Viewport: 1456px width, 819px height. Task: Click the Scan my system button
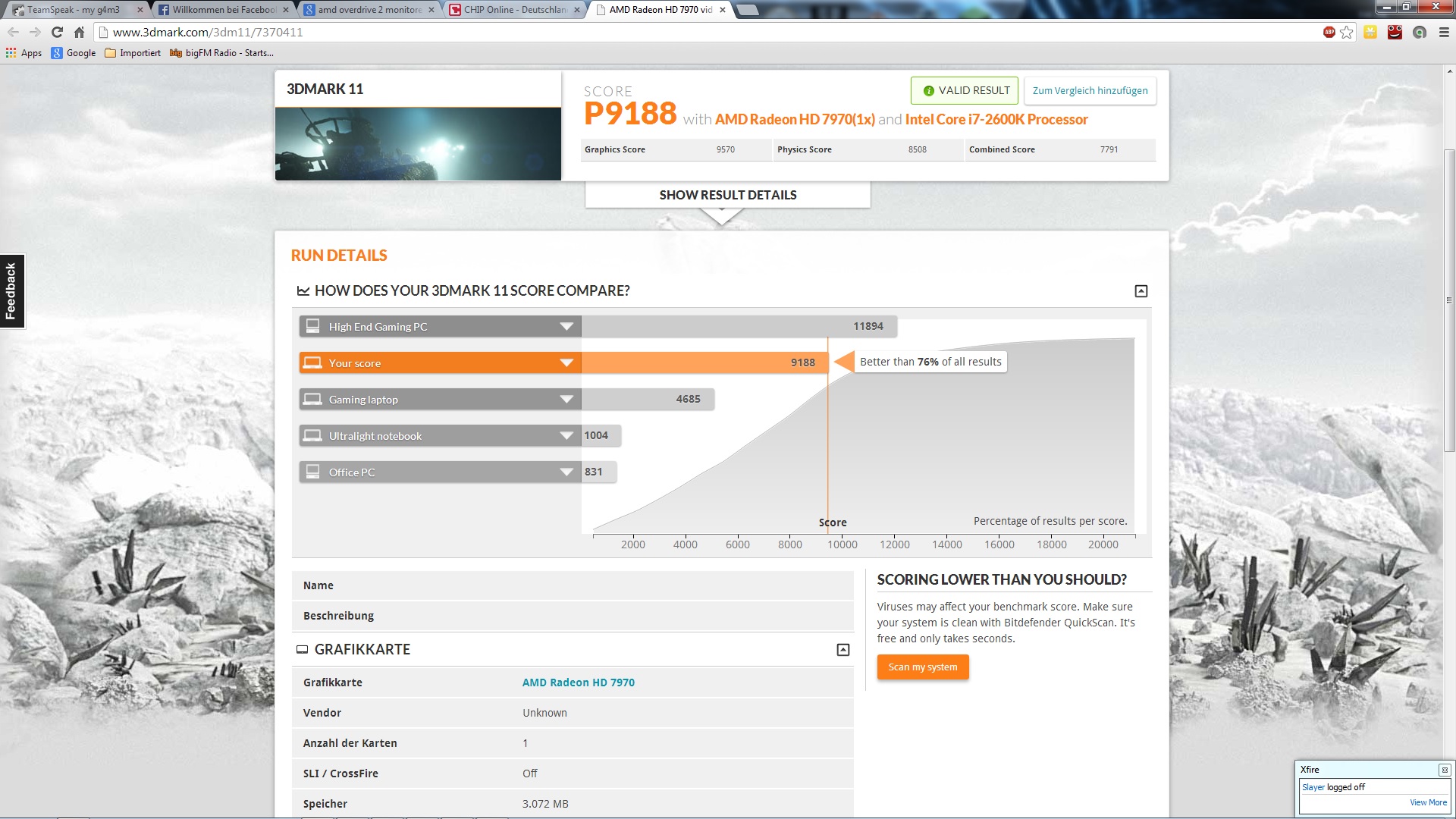tap(923, 667)
